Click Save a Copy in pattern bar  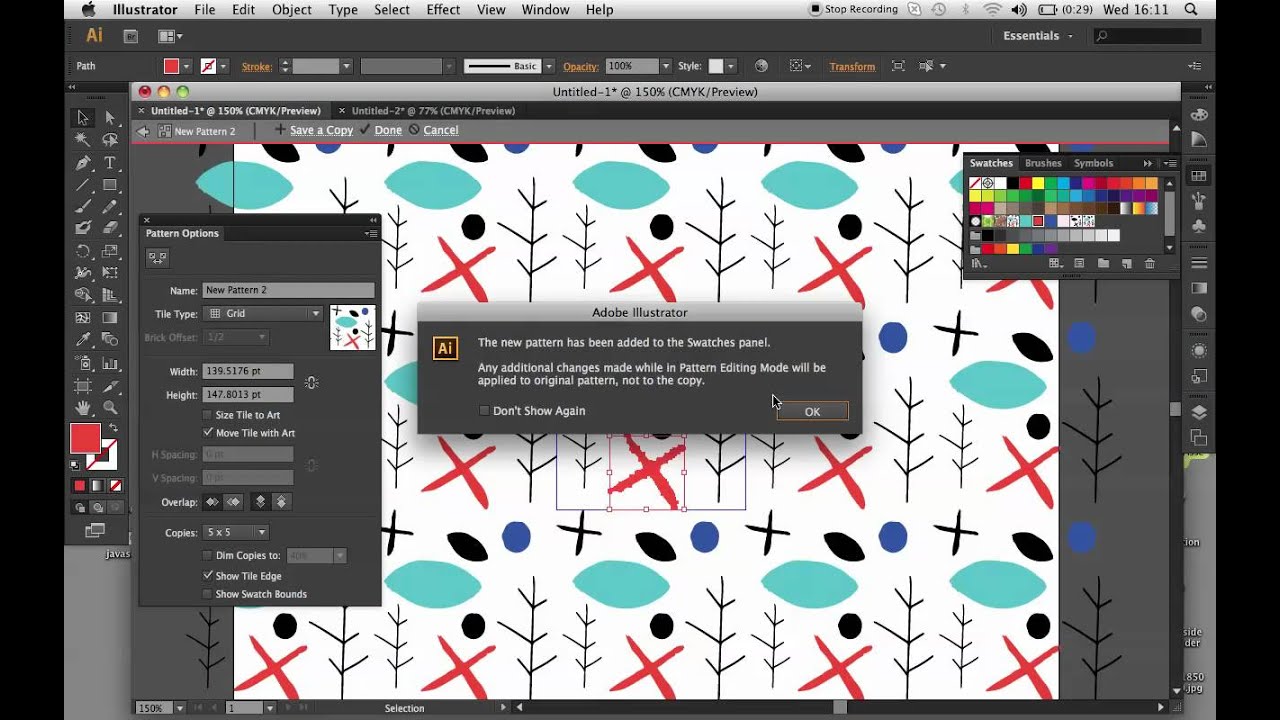[x=321, y=130]
